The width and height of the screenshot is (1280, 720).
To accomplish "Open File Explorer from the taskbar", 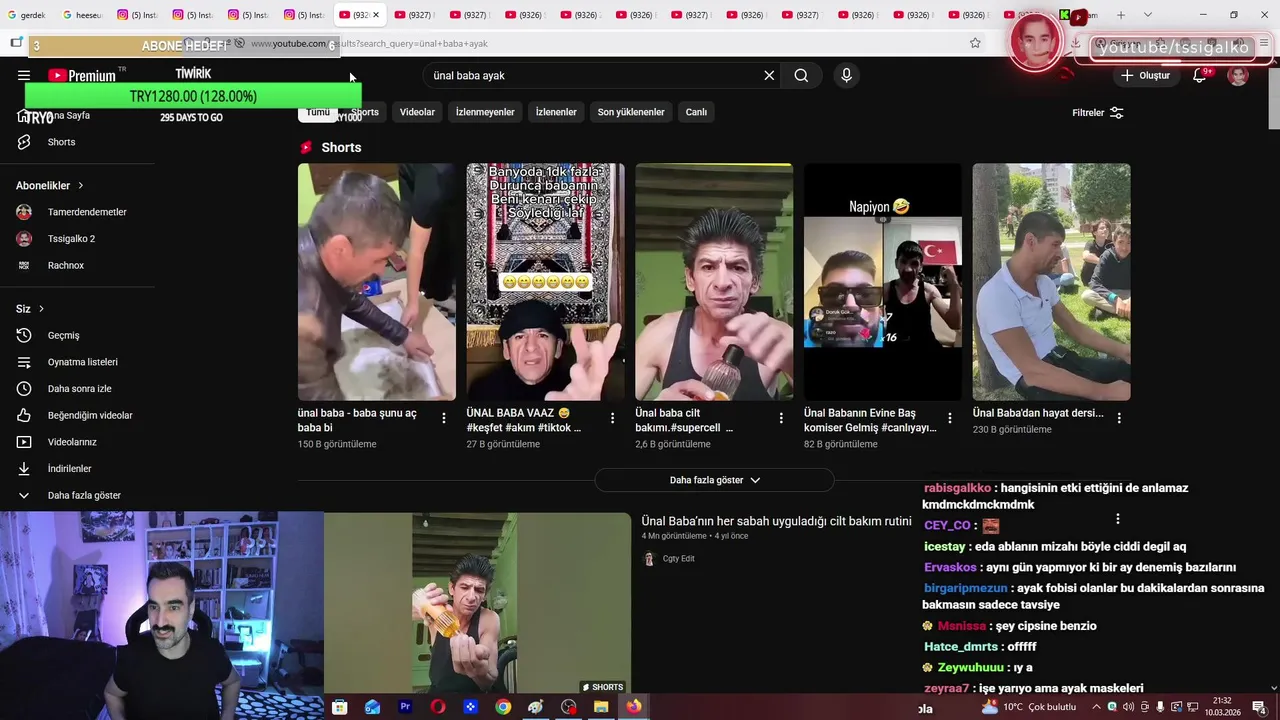I will tap(601, 707).
